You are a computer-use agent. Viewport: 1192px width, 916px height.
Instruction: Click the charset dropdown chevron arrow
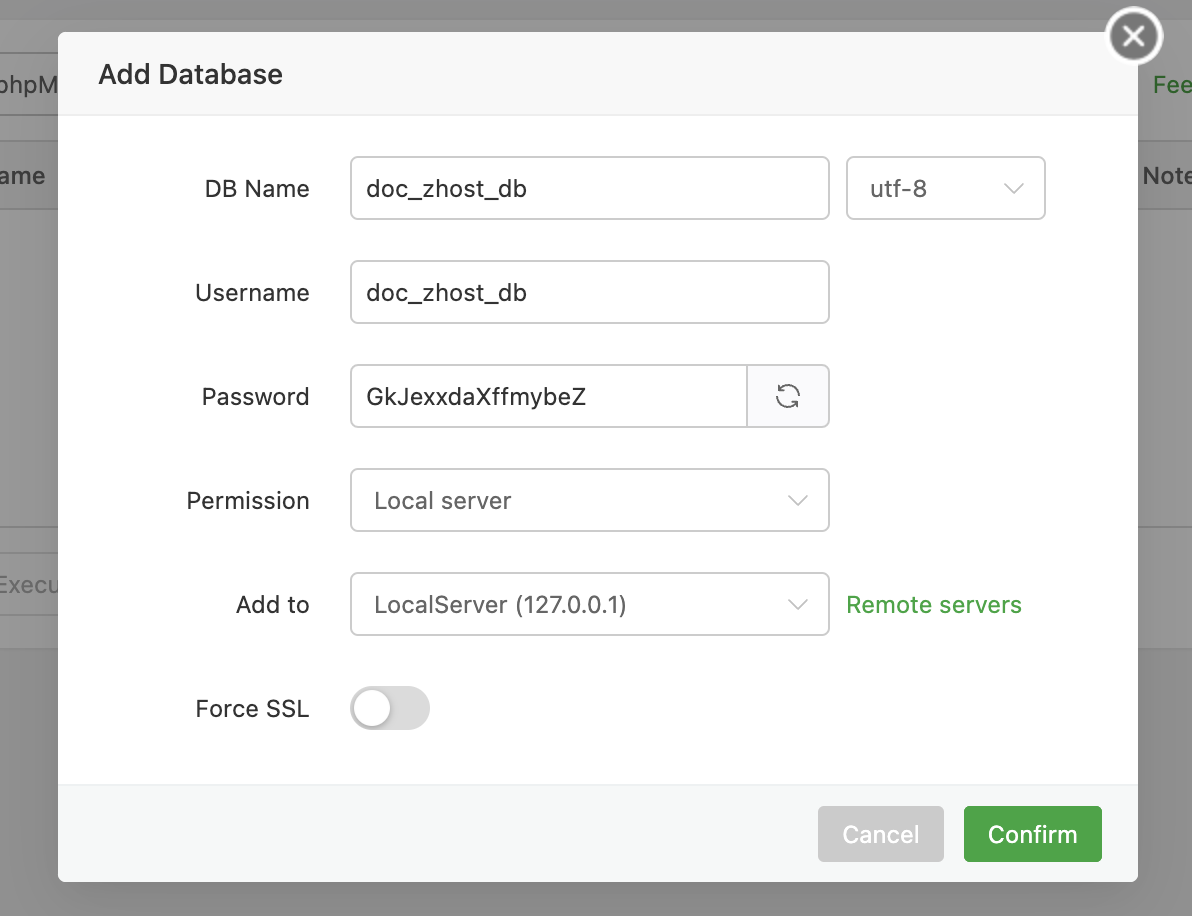[1013, 188]
